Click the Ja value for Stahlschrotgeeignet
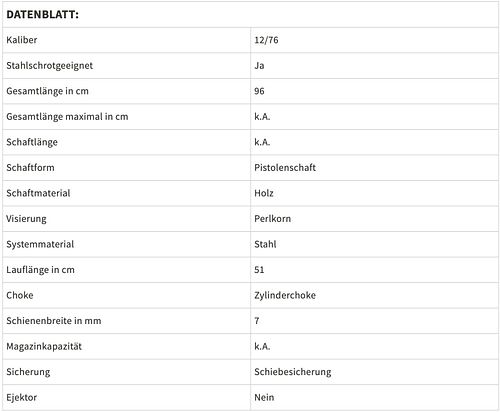This screenshot has height=412, width=500. [259, 66]
